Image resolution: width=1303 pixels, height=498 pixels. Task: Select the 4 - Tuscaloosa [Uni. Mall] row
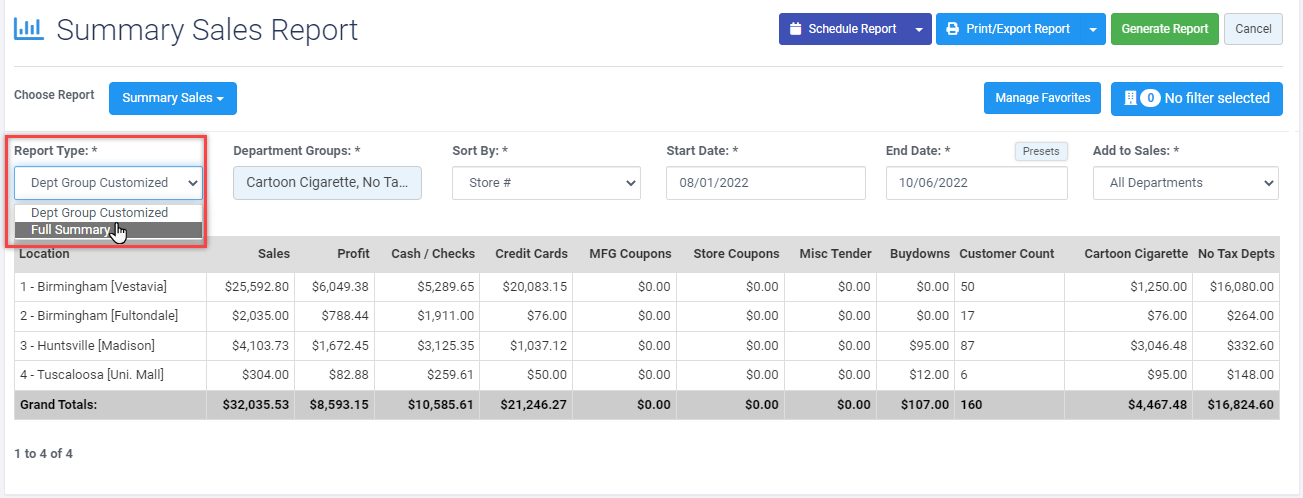pos(646,375)
